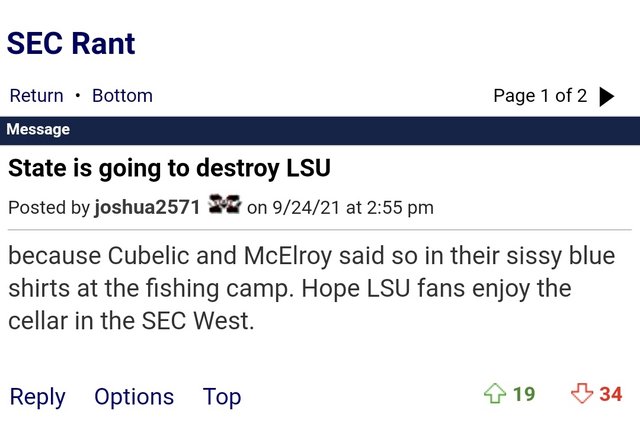640x430 pixels.
Task: Downvote the post with red arrow
Action: (582, 394)
